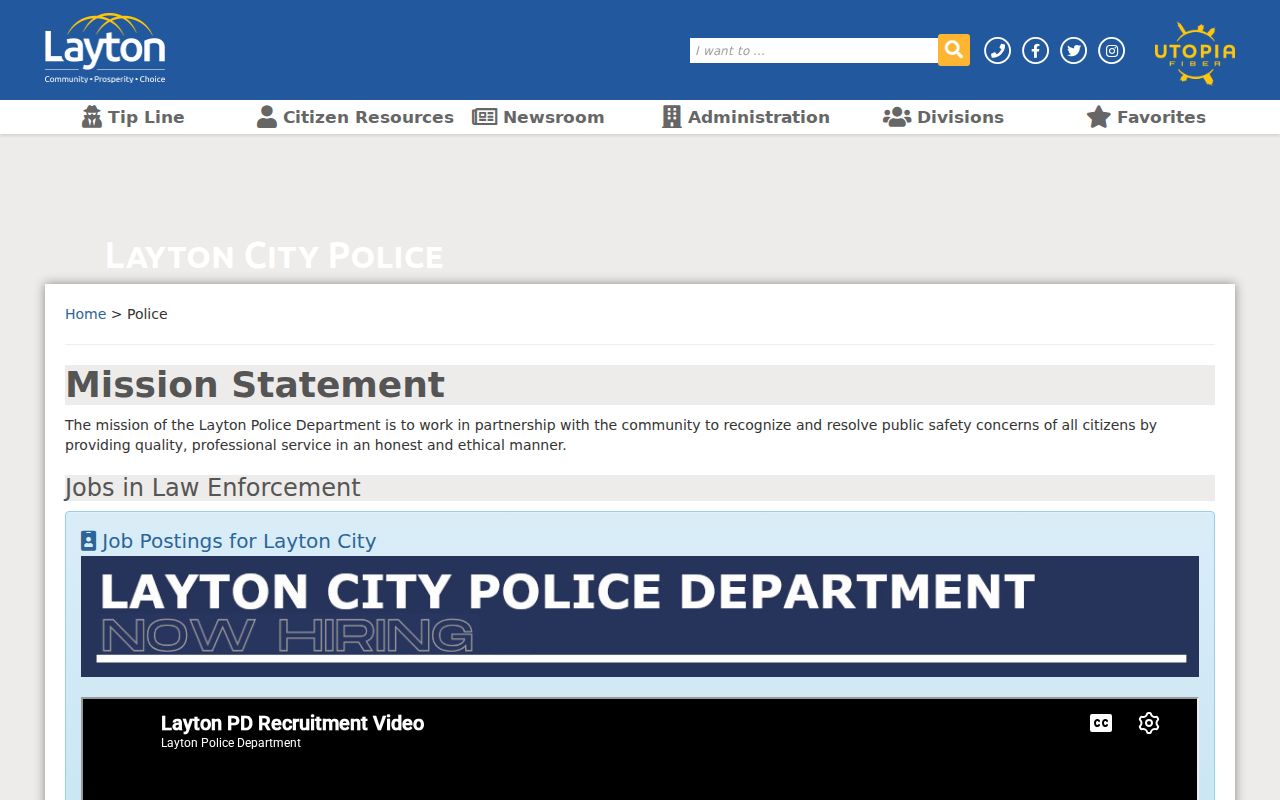This screenshot has width=1280, height=800.
Task: Toggle closed captions on the recruitment video
Action: (1101, 723)
